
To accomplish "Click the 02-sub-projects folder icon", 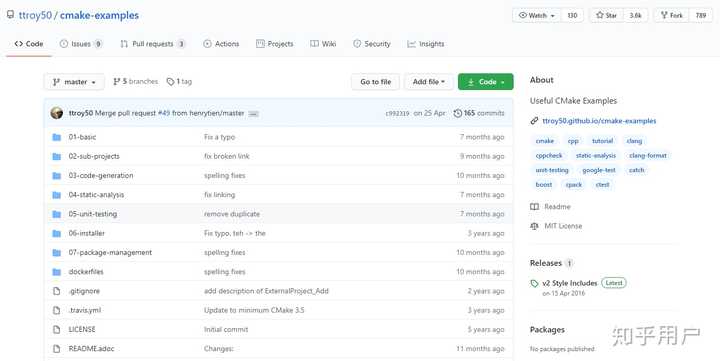I will click(x=56, y=157).
